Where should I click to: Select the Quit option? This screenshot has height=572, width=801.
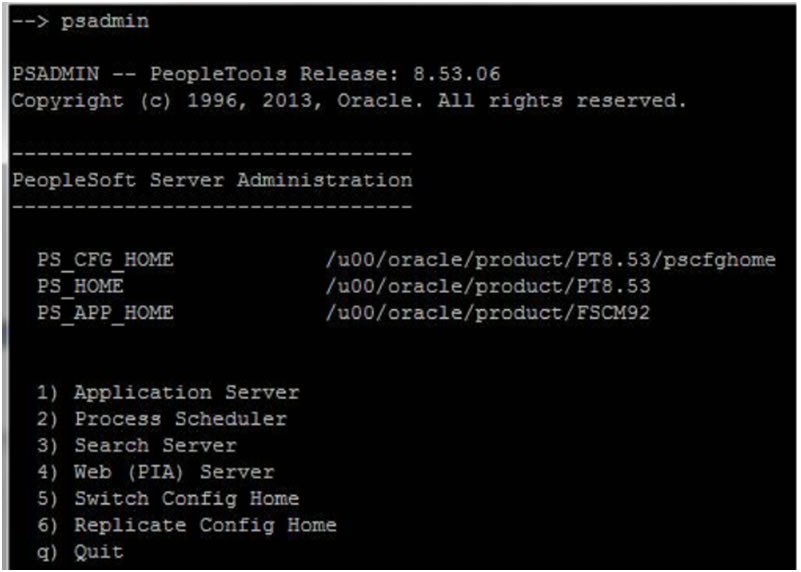[80, 553]
